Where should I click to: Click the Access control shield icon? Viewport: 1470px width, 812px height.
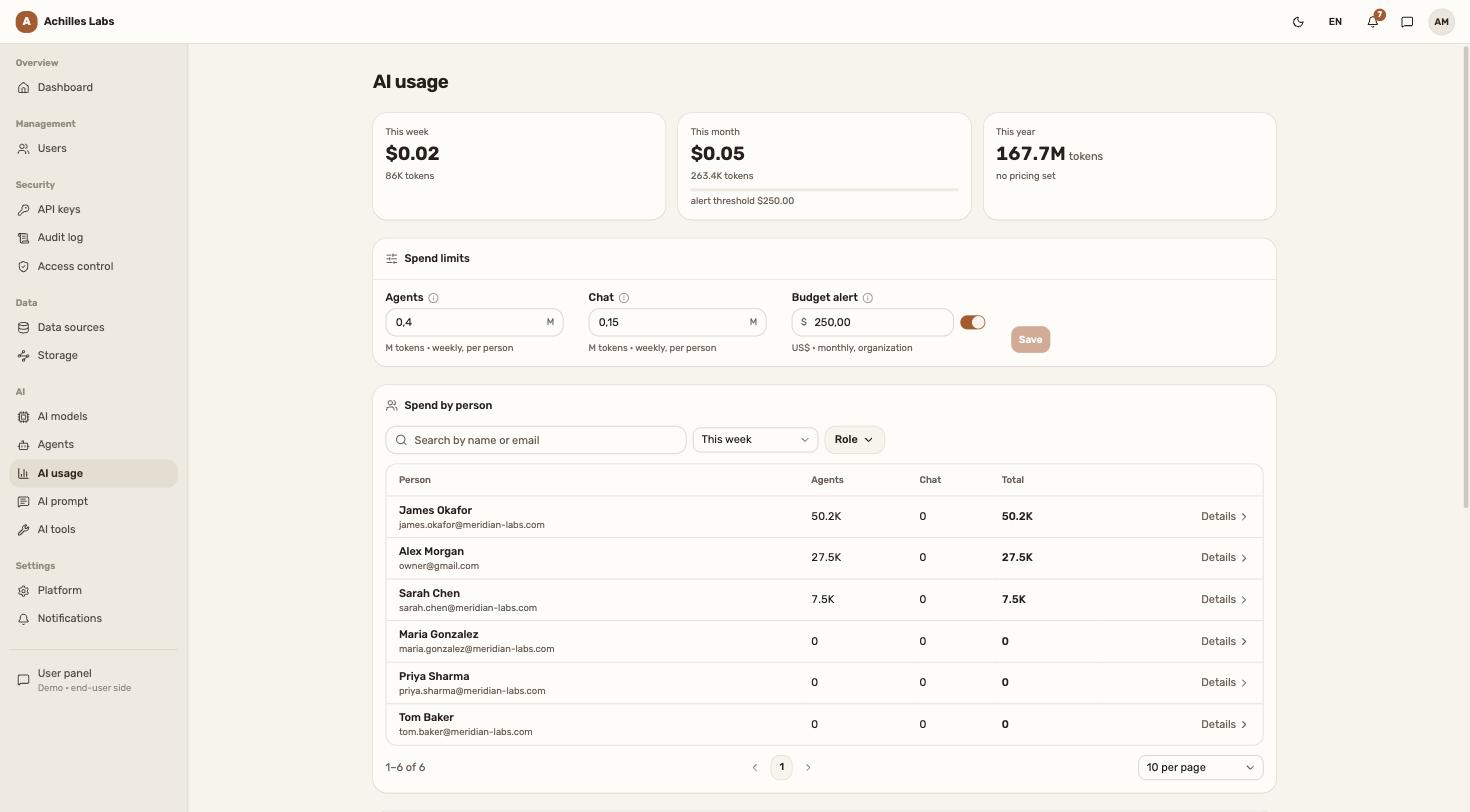click(x=23, y=266)
